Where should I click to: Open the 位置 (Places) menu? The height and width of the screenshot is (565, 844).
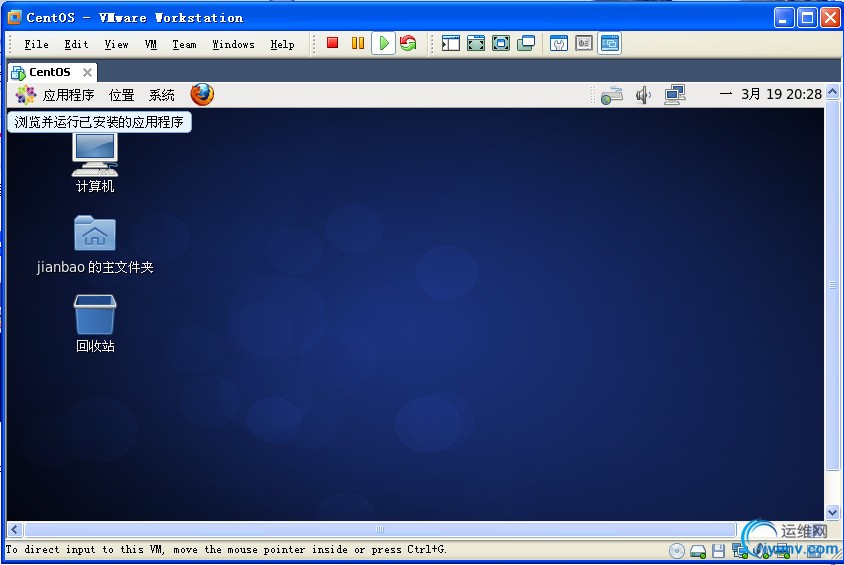point(122,95)
